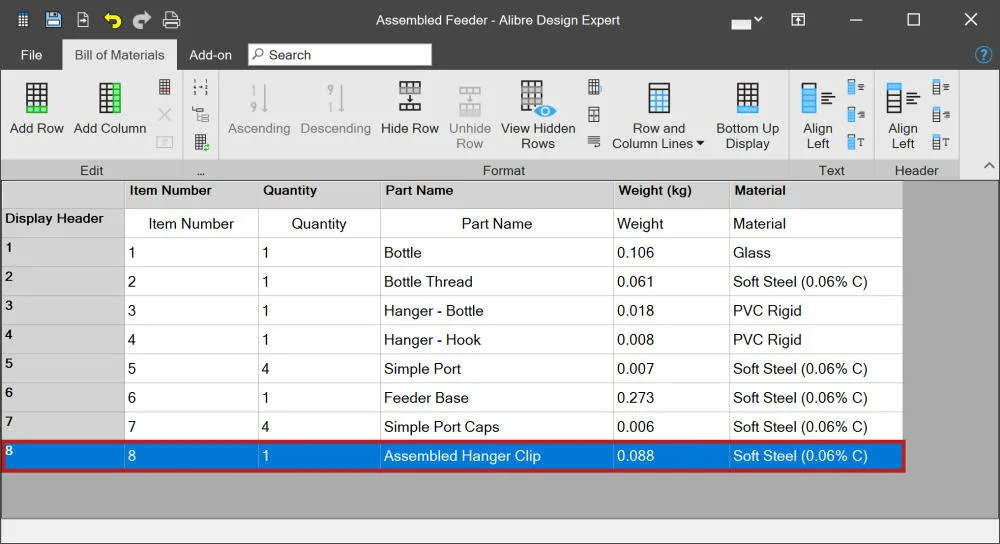
Task: Click the Hanger - Bottle cell
Action: (497, 311)
